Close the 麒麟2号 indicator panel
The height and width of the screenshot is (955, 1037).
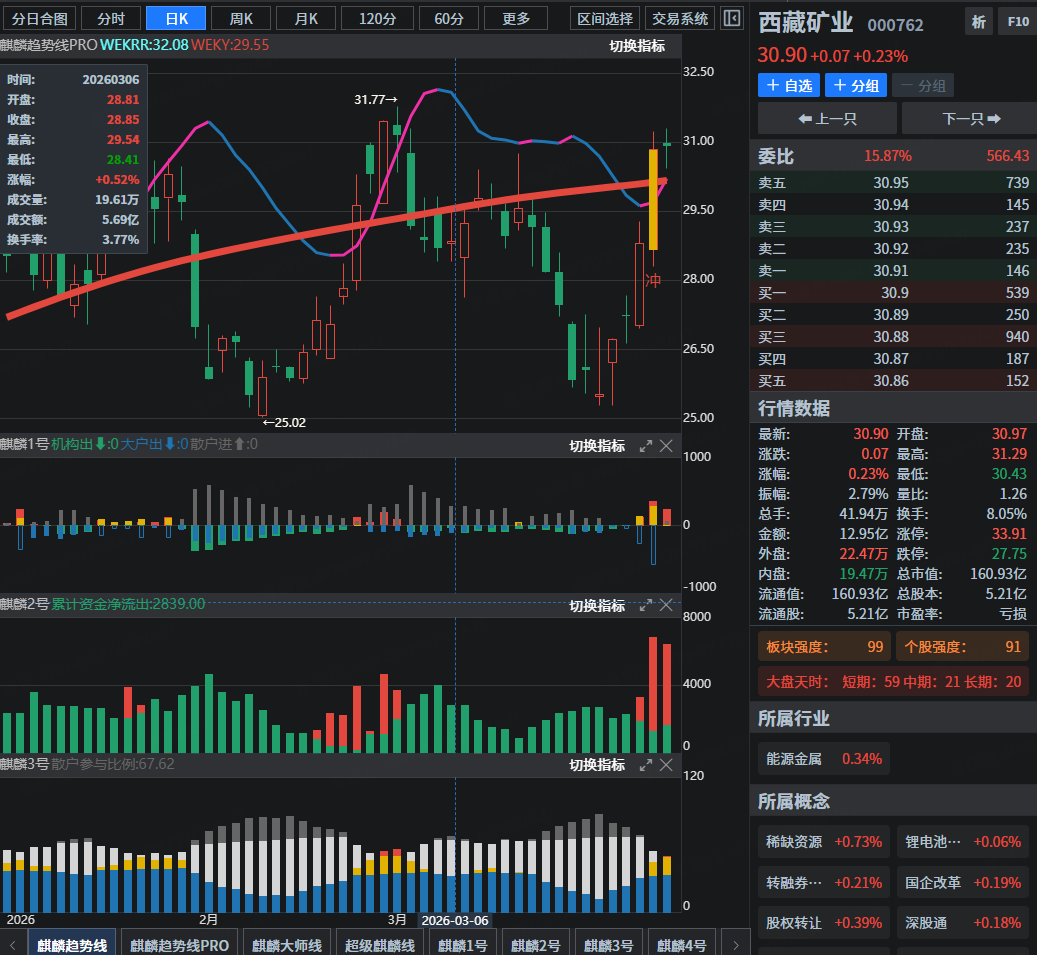click(667, 605)
